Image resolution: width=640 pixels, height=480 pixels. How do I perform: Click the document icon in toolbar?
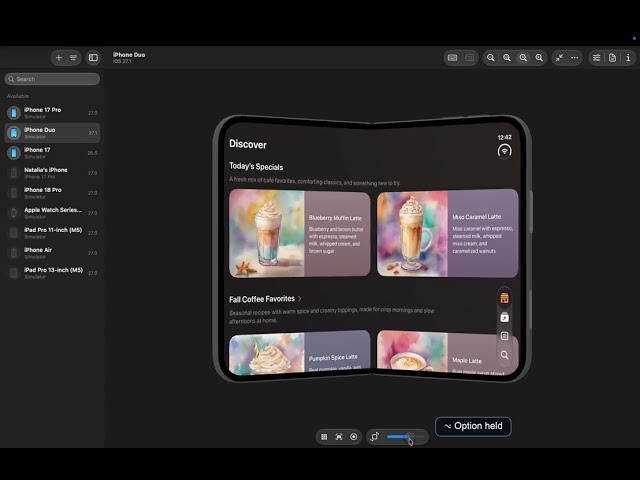pos(612,58)
